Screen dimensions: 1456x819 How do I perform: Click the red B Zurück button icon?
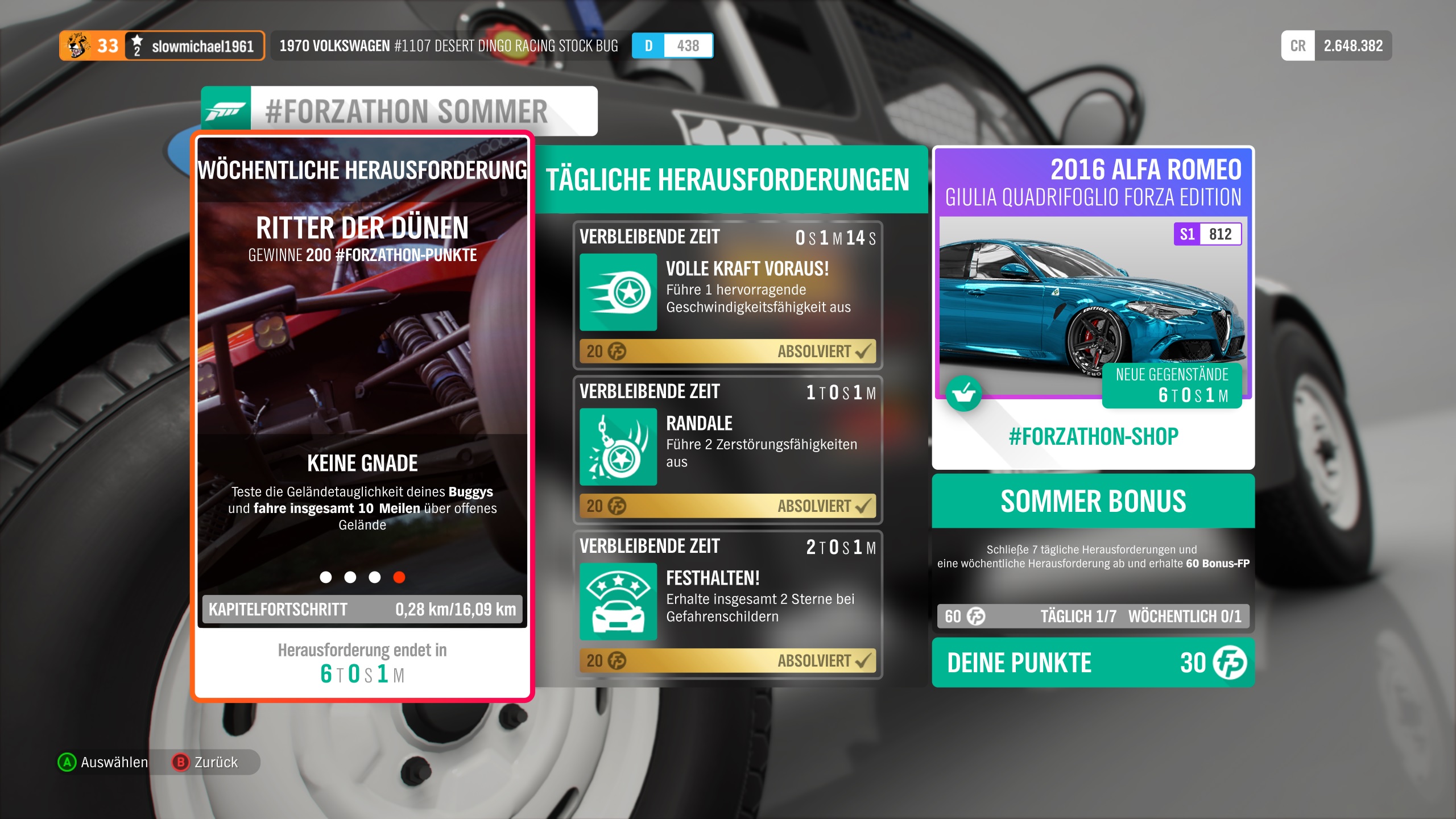(180, 762)
